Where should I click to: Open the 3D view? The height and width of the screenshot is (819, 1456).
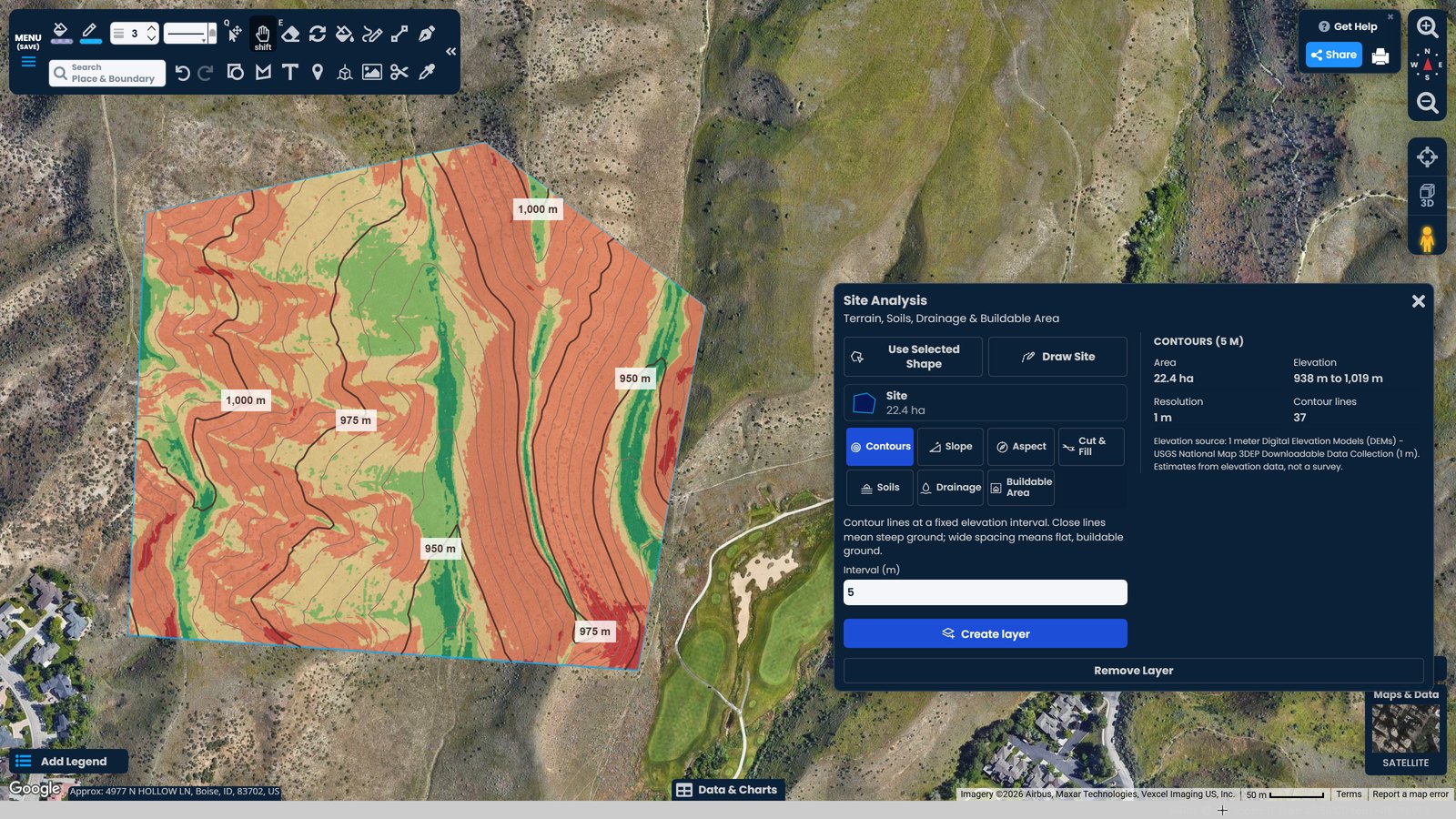tap(1427, 195)
